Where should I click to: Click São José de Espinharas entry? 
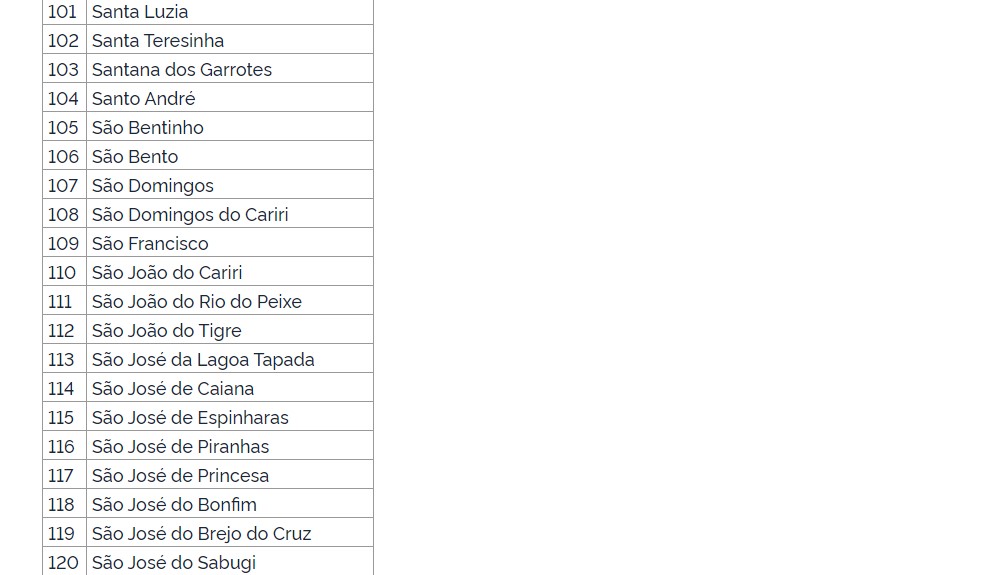click(190, 418)
